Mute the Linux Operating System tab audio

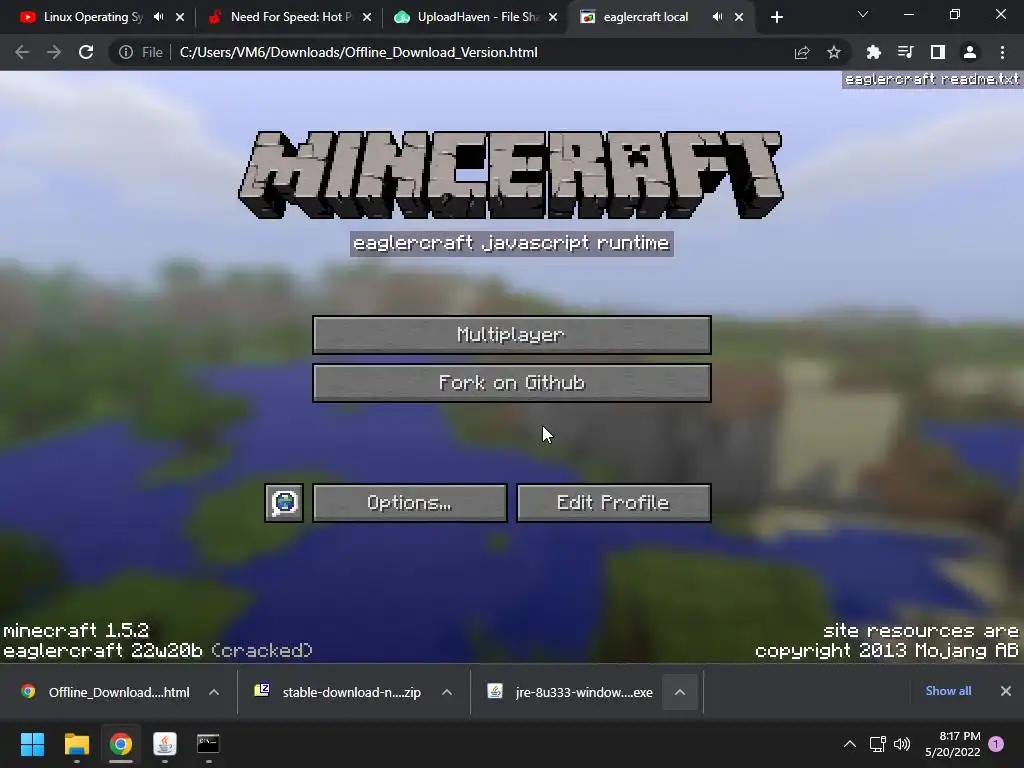coord(159,17)
